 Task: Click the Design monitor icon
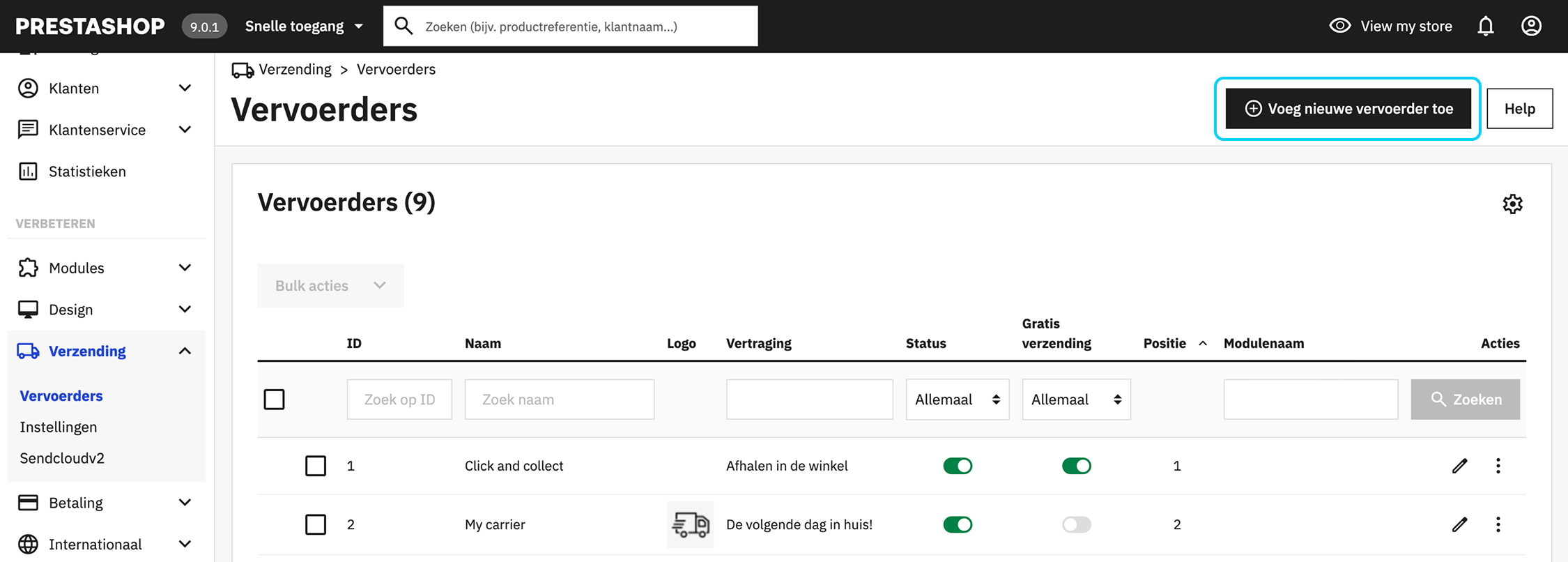28,309
